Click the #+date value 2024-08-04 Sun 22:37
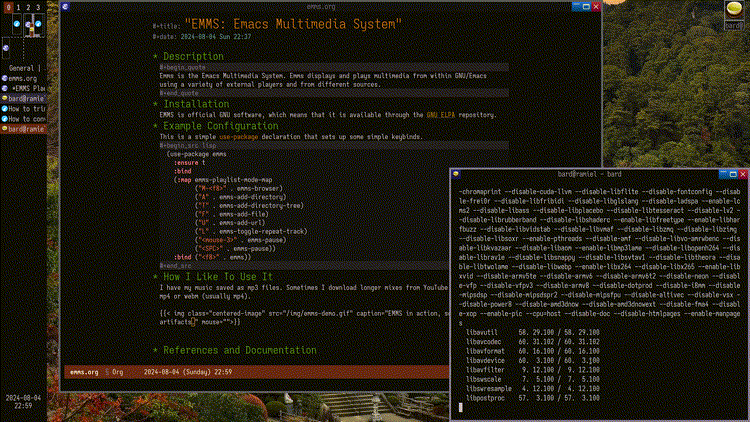The width and height of the screenshot is (750, 422). 216,37
